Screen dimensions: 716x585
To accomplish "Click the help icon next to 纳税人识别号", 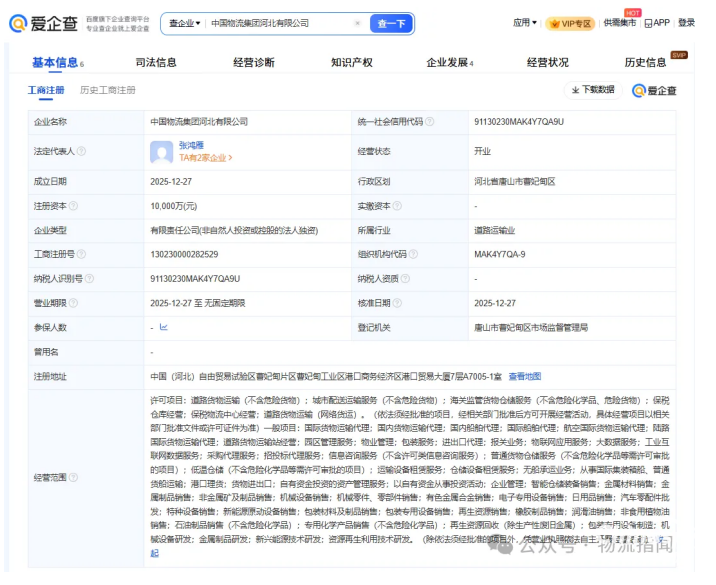I will coord(90,279).
